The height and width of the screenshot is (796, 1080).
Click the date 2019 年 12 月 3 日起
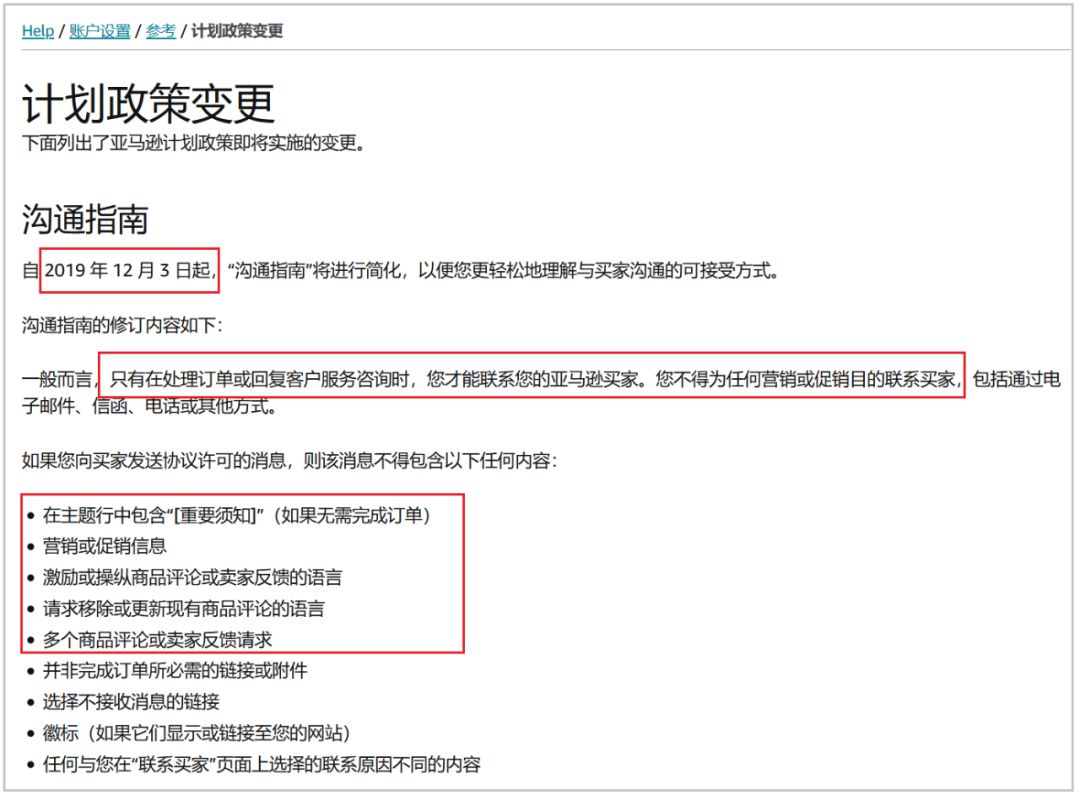129,270
